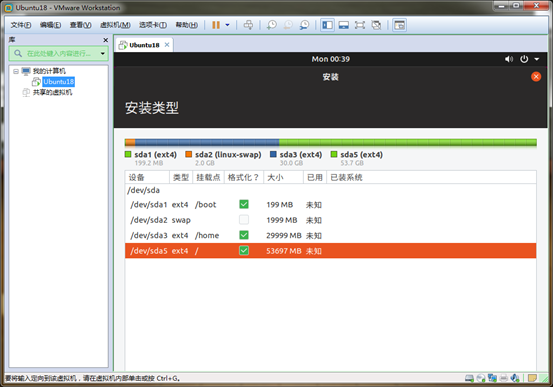The width and height of the screenshot is (553, 387).
Task: Select the /dev/sda3 /home partition row
Action: click(330, 235)
